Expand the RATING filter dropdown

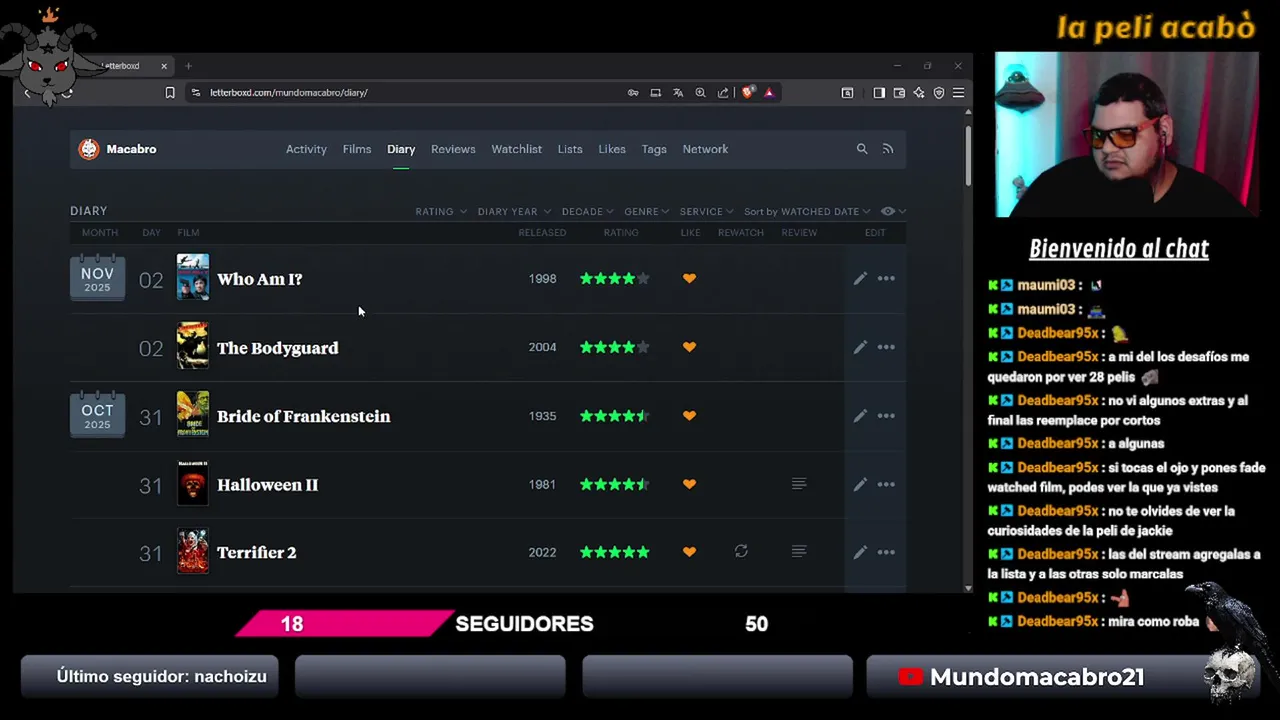441,211
